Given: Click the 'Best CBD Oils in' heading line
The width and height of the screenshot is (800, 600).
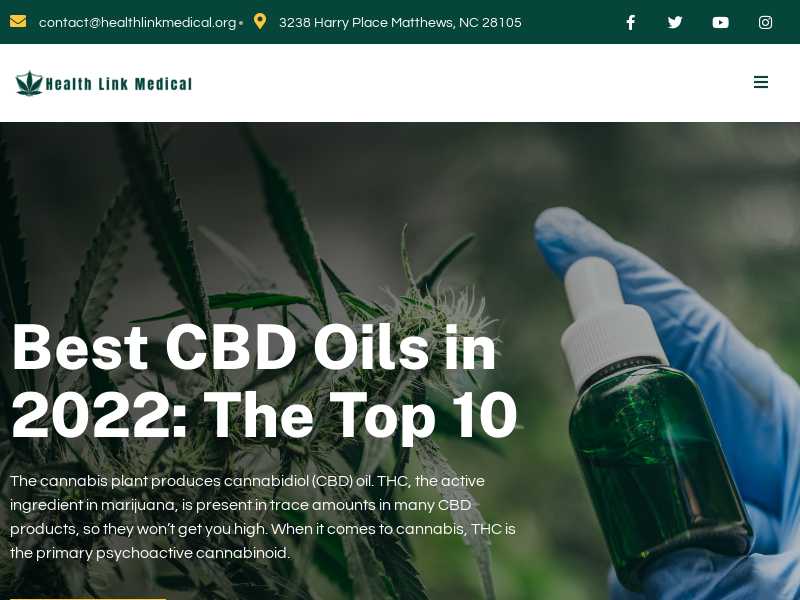Looking at the screenshot, I should pos(254,347).
